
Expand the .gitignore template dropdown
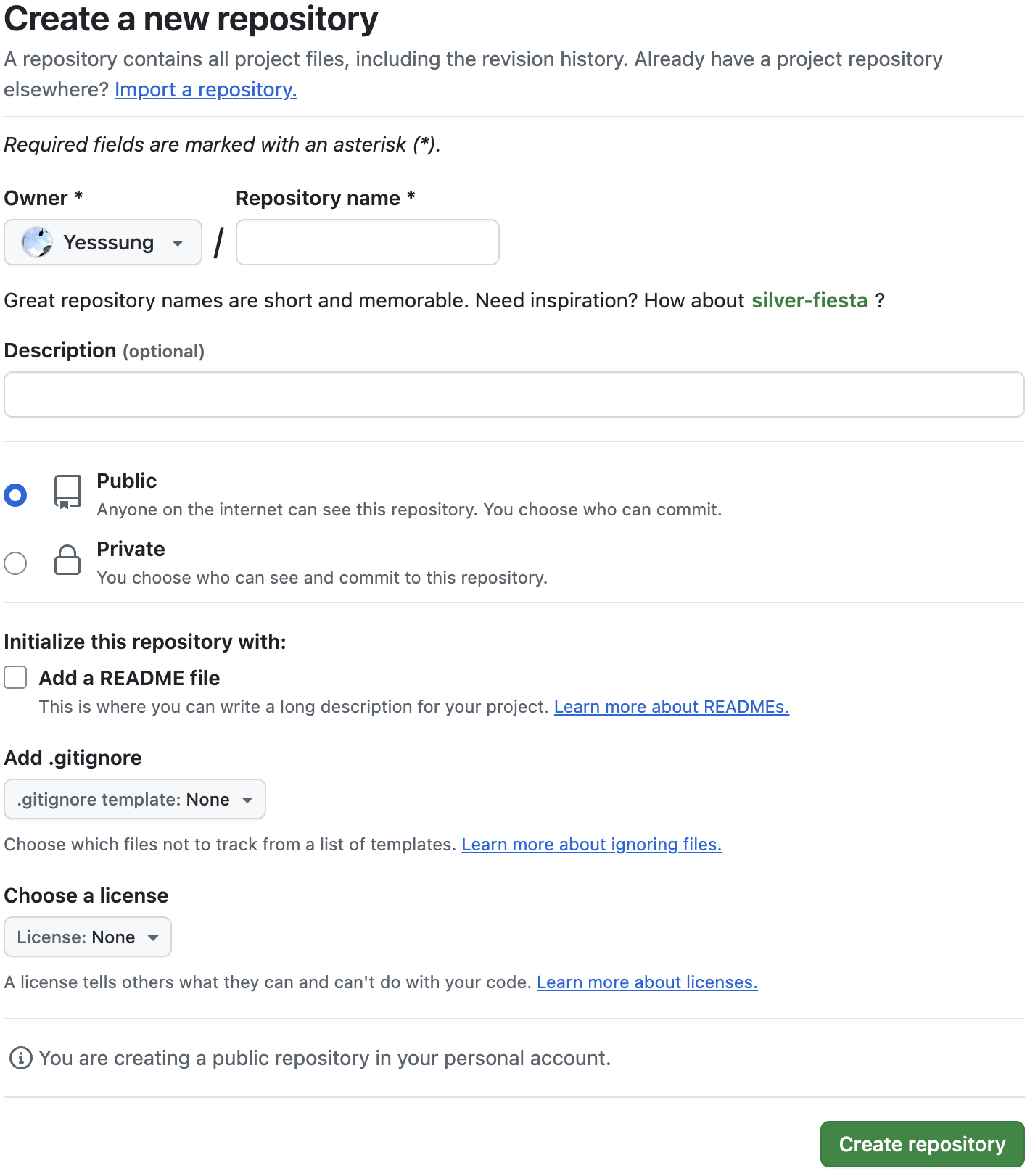[135, 799]
